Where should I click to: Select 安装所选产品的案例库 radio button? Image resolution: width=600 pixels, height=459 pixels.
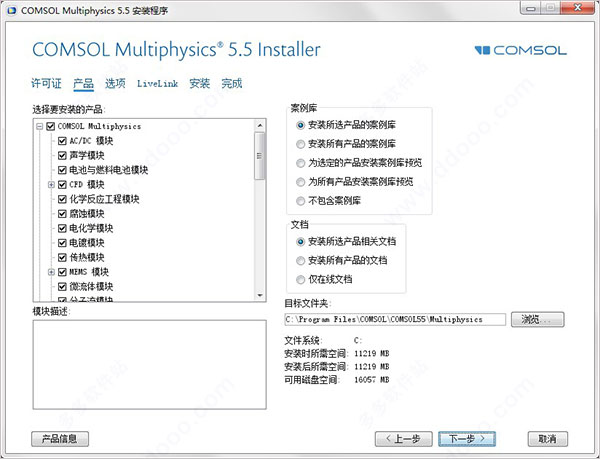pyautogui.click(x=300, y=125)
